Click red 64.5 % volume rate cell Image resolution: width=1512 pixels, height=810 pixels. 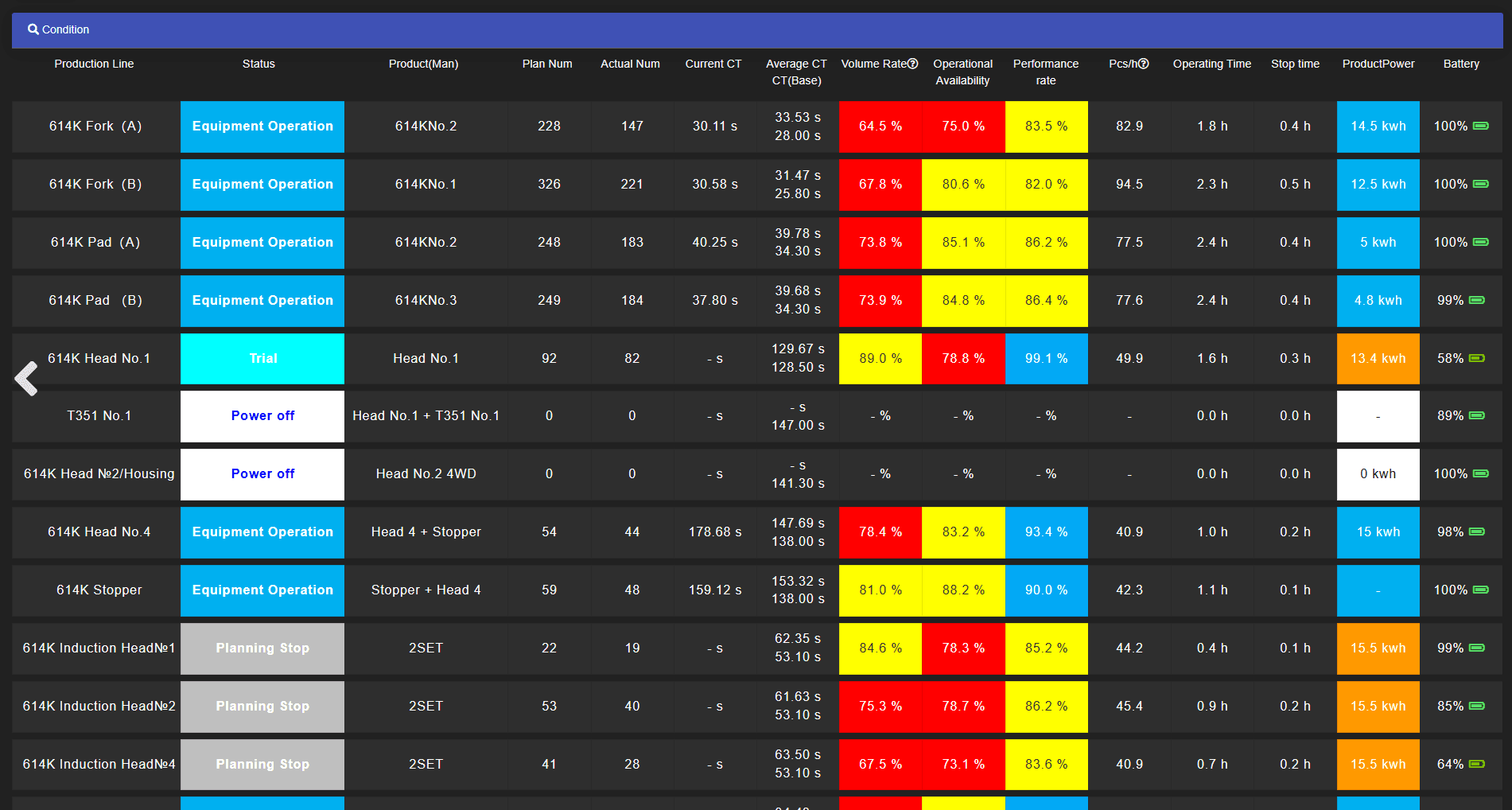tap(880, 126)
